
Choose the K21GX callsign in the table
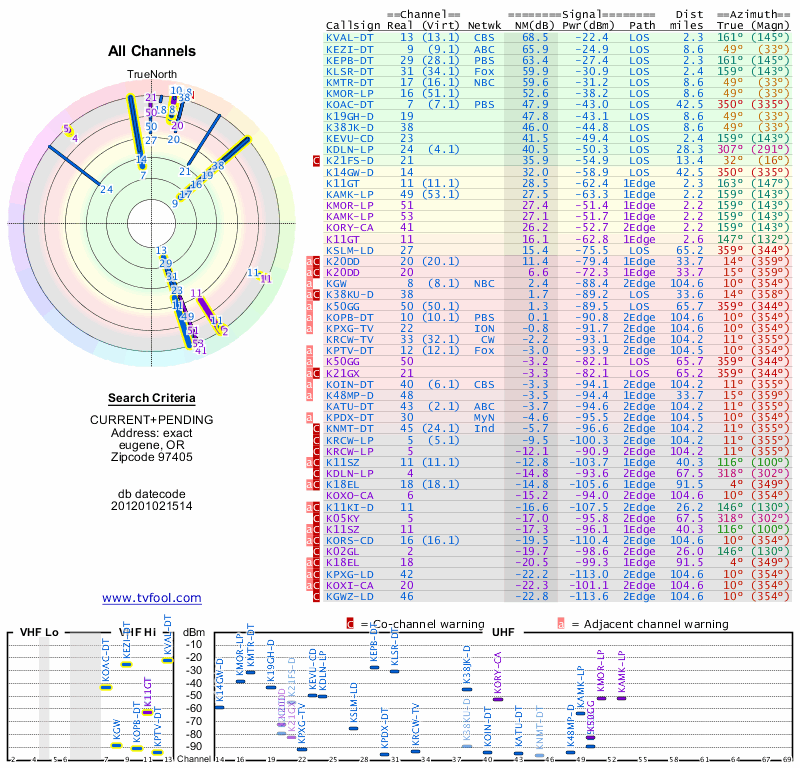coord(343,373)
